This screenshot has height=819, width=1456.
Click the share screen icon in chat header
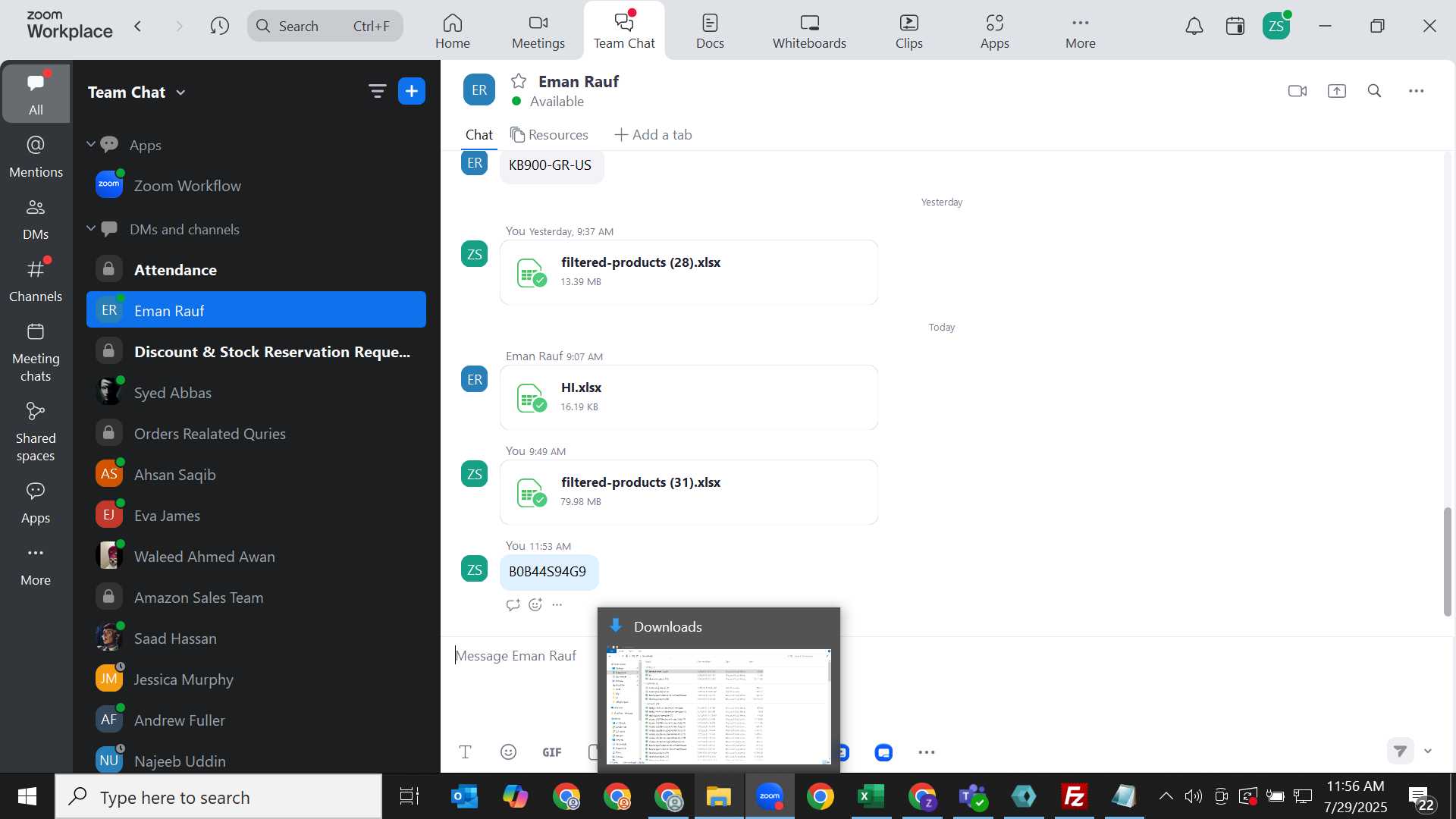point(1337,91)
